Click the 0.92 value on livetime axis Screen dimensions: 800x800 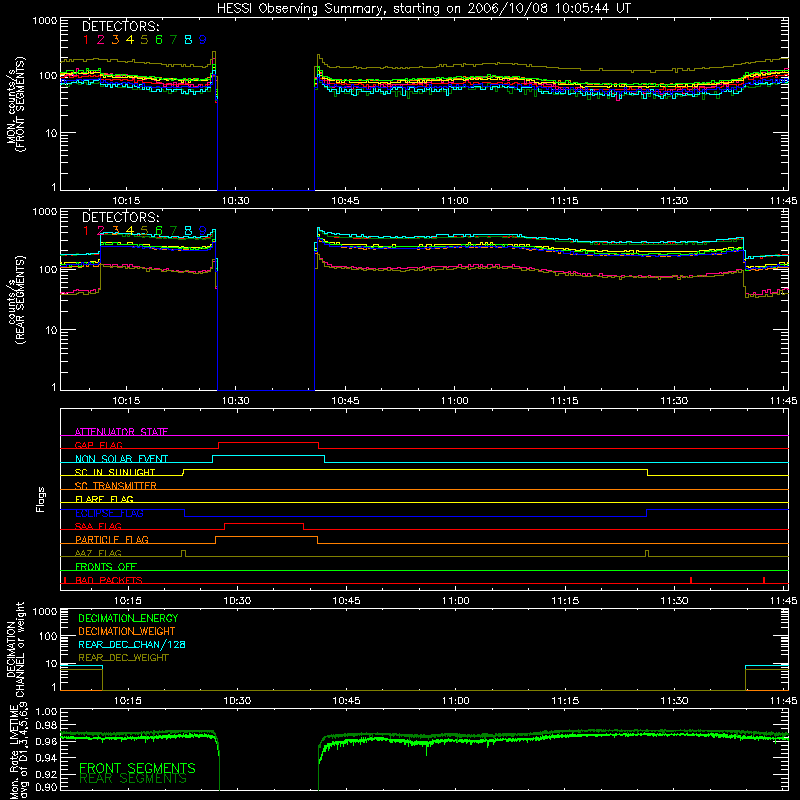click(x=46, y=772)
